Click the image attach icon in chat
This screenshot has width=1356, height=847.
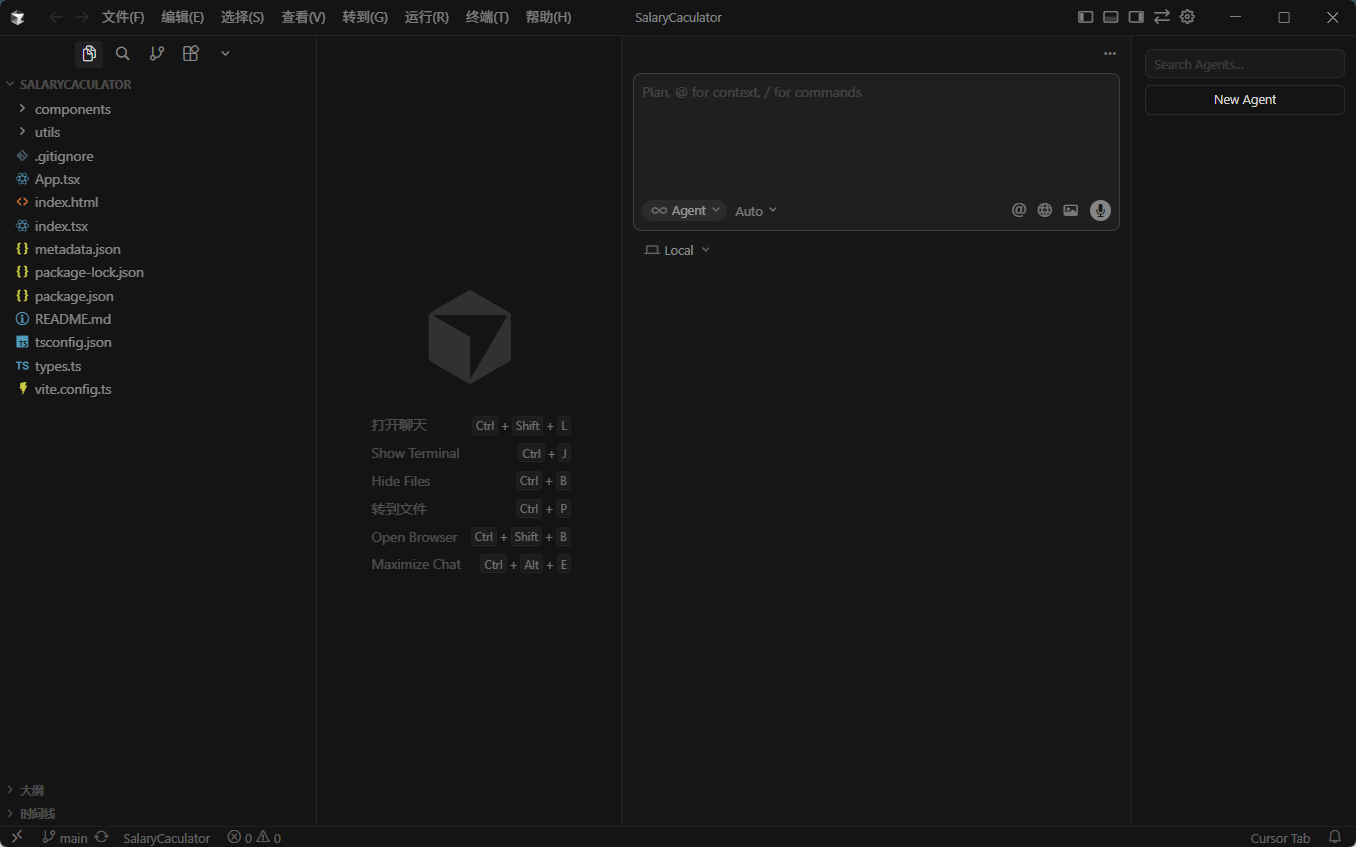[x=1071, y=210]
